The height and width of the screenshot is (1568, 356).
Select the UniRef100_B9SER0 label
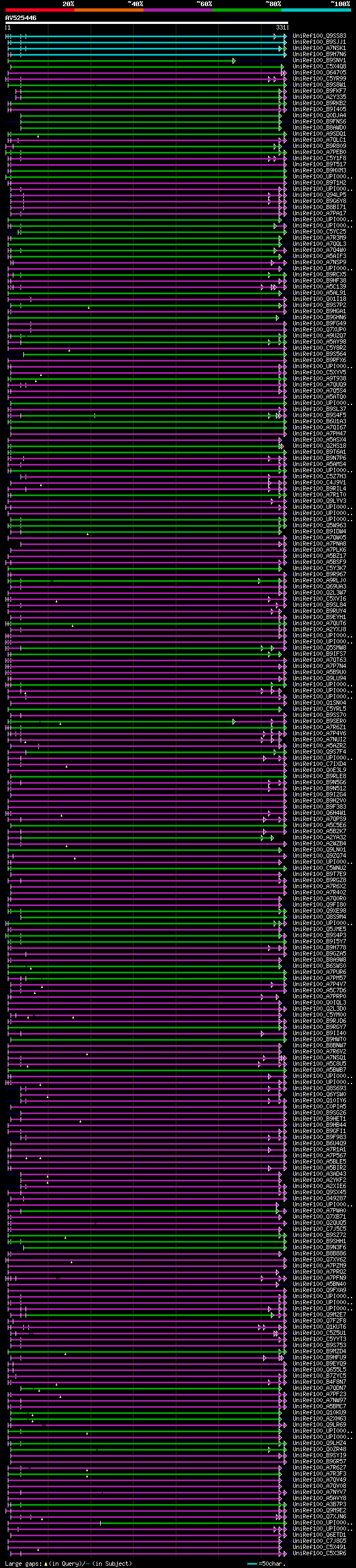click(x=319, y=721)
